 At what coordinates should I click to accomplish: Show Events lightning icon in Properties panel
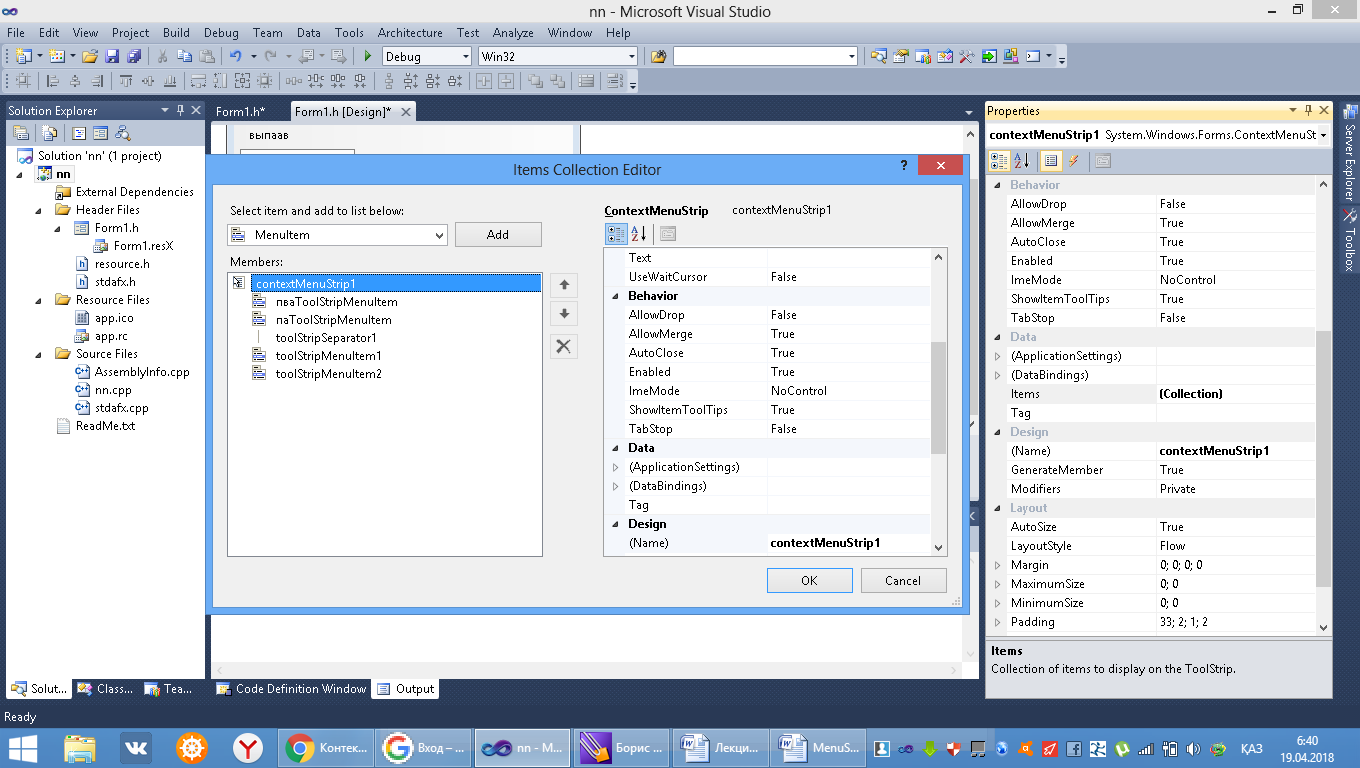click(x=1074, y=160)
